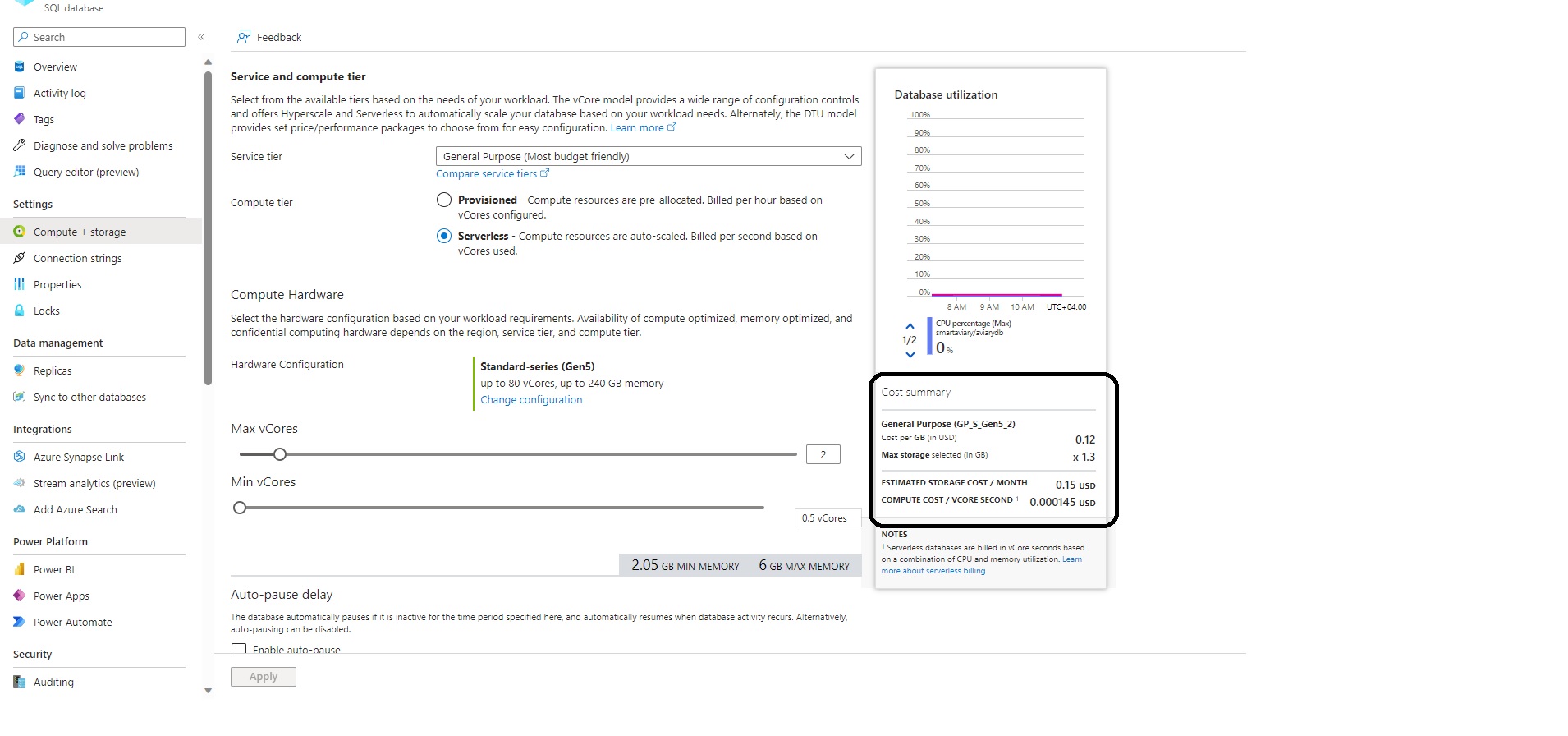Select the Provisioned compute tier
The width and height of the screenshot is (1568, 736).
444,200
